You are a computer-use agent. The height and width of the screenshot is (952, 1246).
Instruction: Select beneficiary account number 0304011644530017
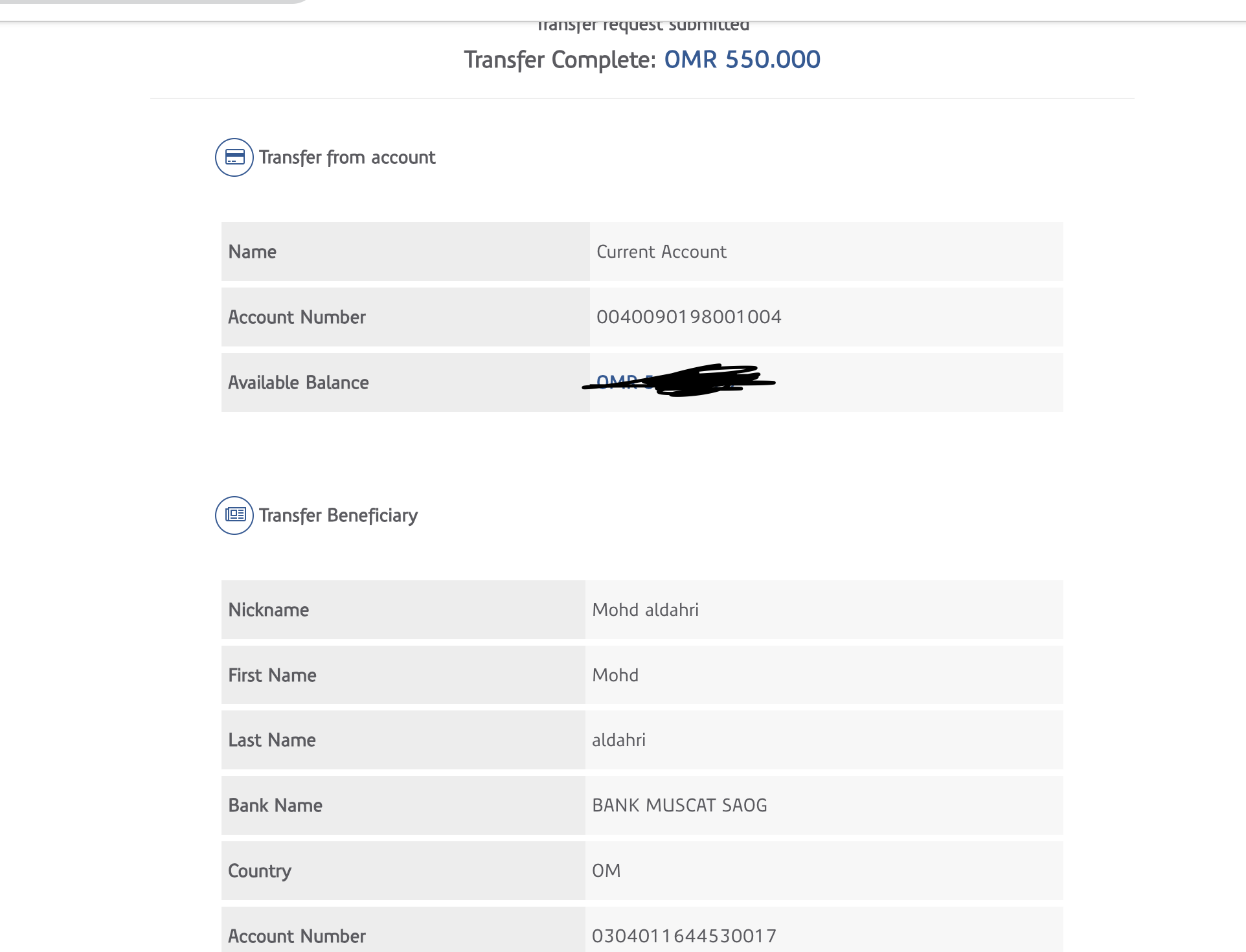tap(684, 936)
